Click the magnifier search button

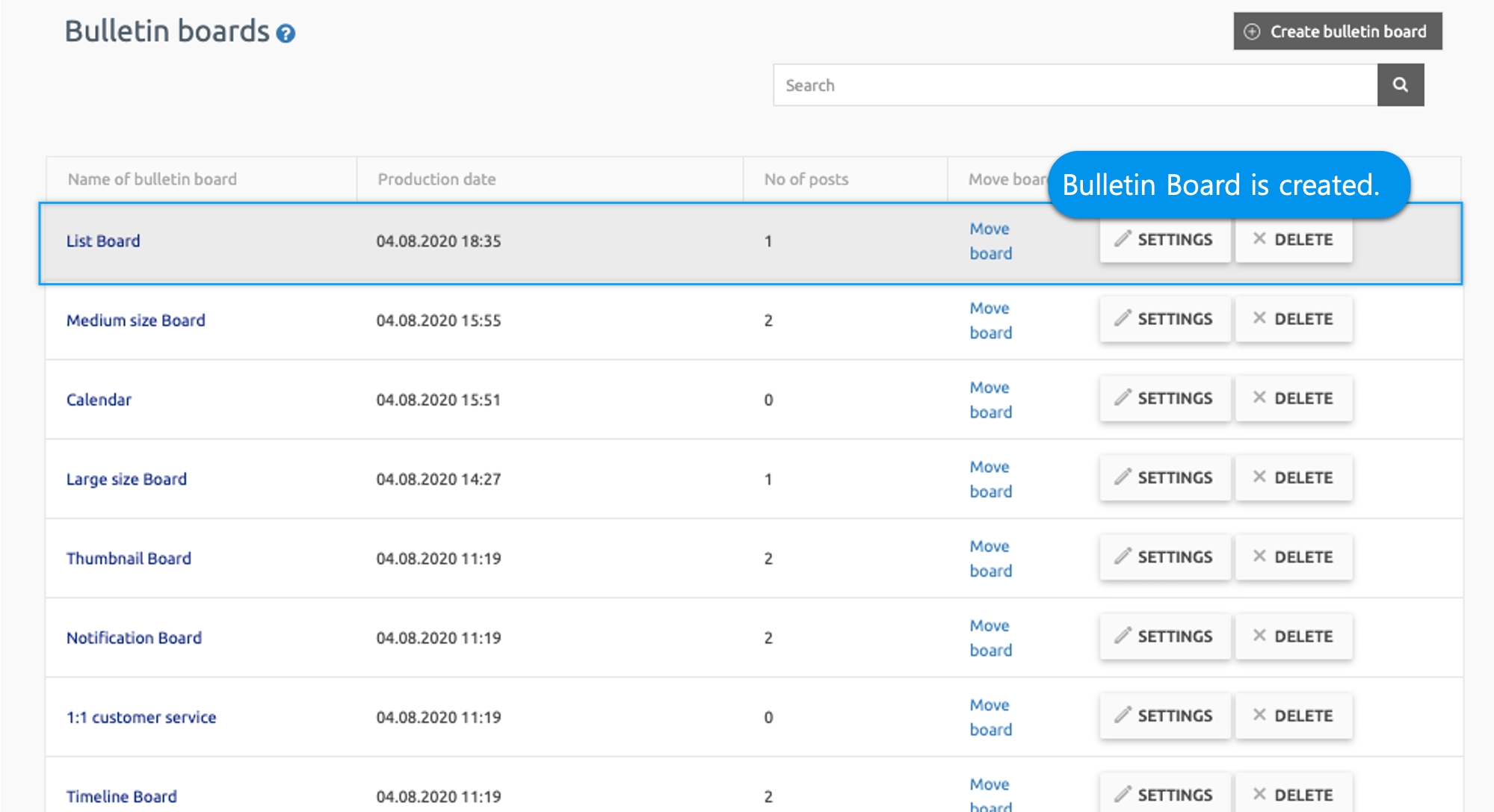click(x=1400, y=85)
